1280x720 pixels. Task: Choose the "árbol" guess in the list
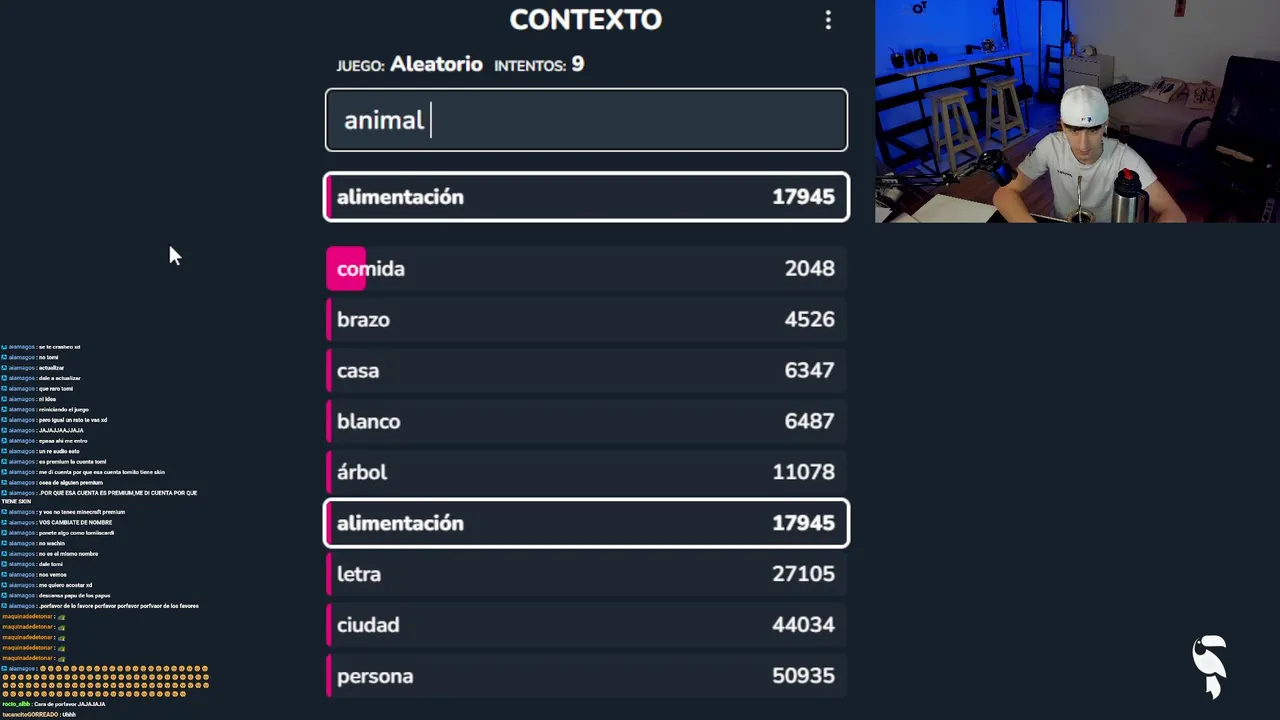586,472
